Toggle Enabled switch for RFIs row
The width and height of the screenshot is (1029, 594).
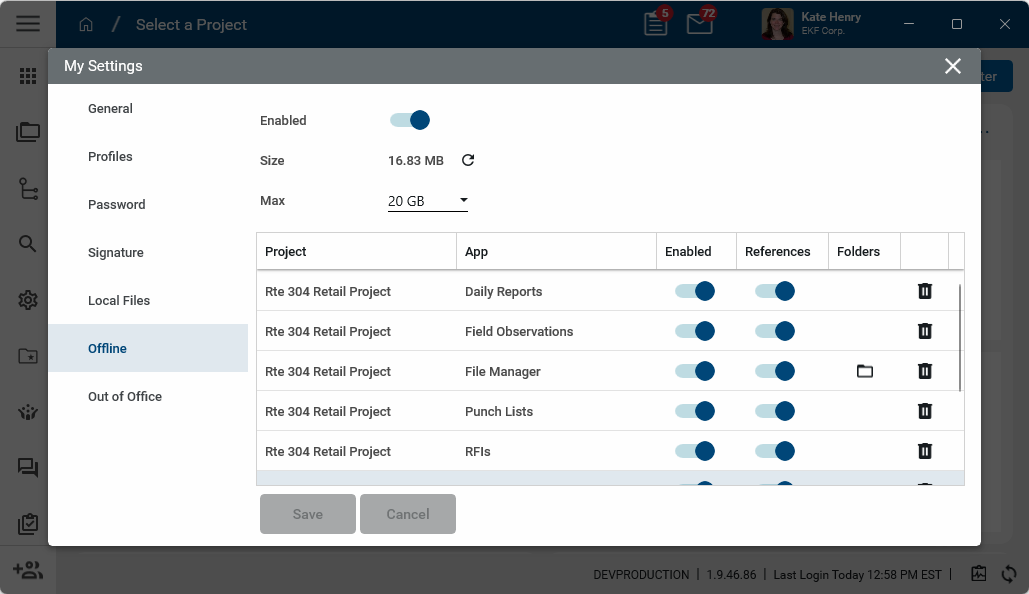click(695, 451)
